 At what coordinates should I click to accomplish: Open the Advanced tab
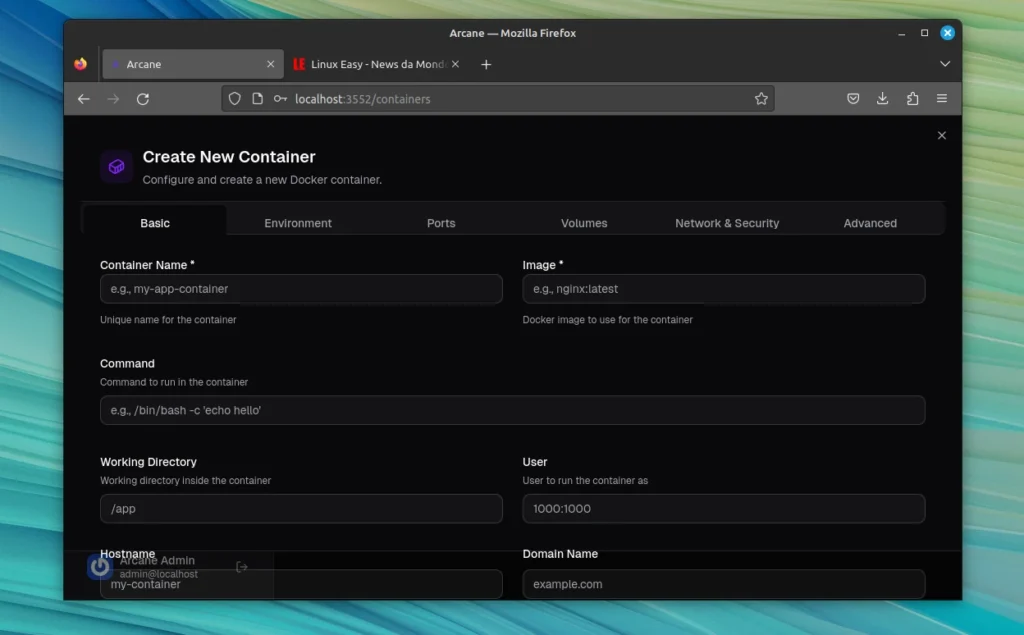point(870,223)
